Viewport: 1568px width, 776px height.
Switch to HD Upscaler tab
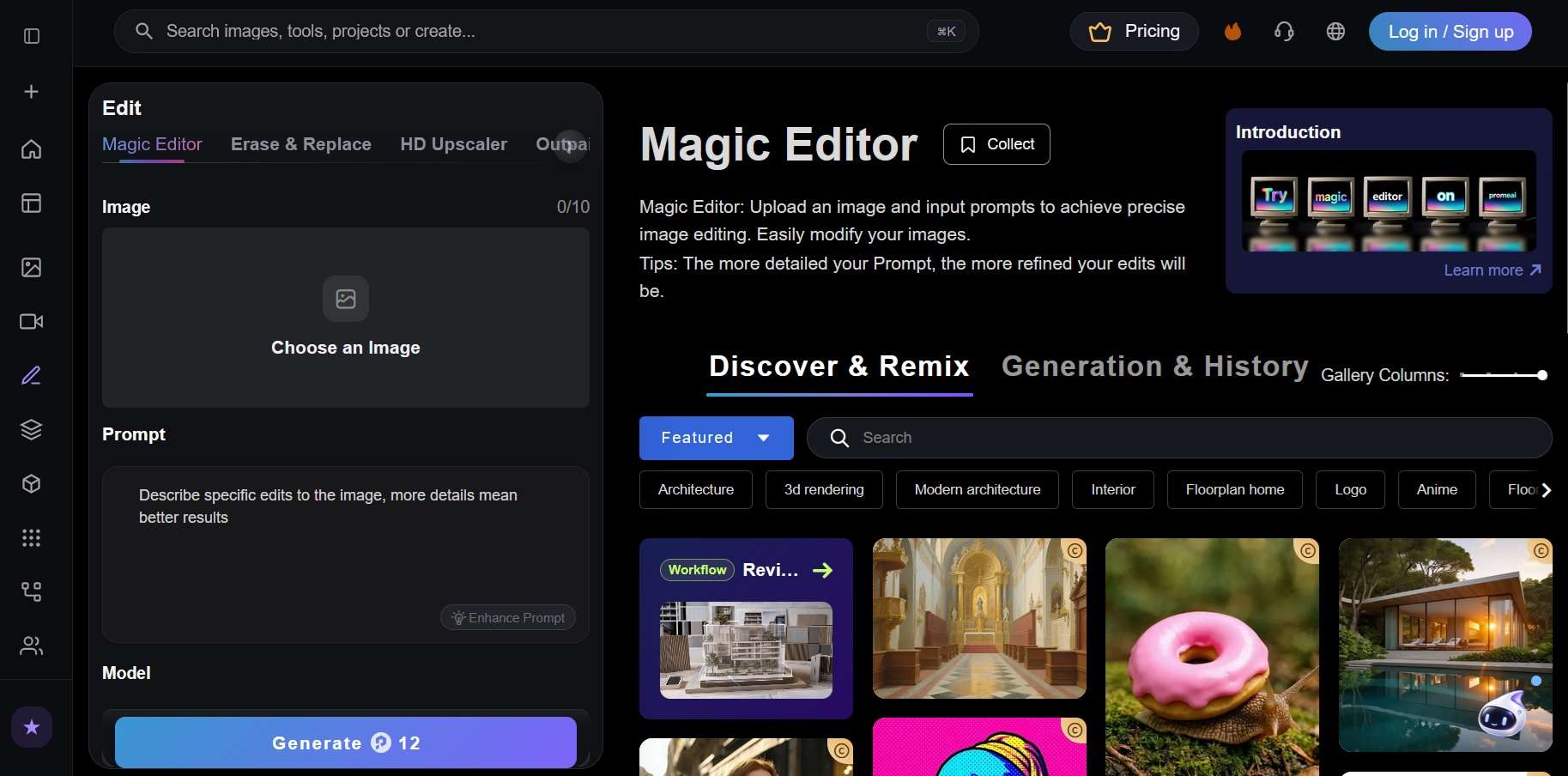point(454,144)
